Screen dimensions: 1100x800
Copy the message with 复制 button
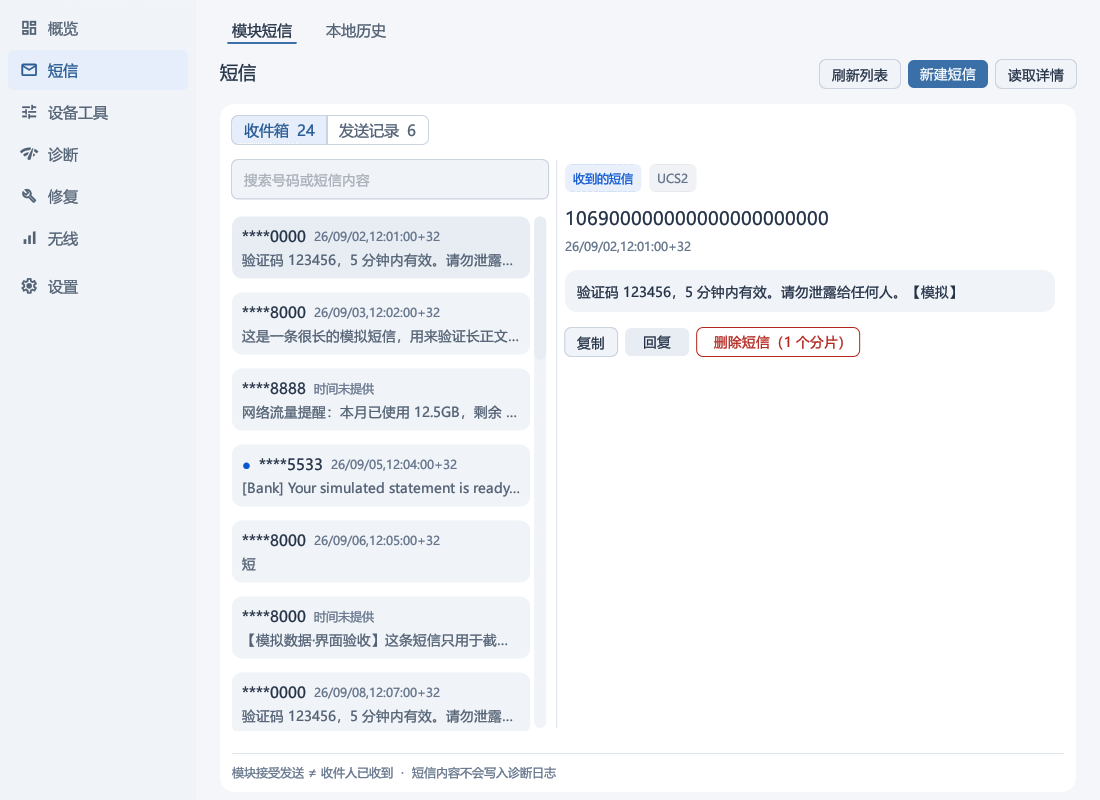591,342
